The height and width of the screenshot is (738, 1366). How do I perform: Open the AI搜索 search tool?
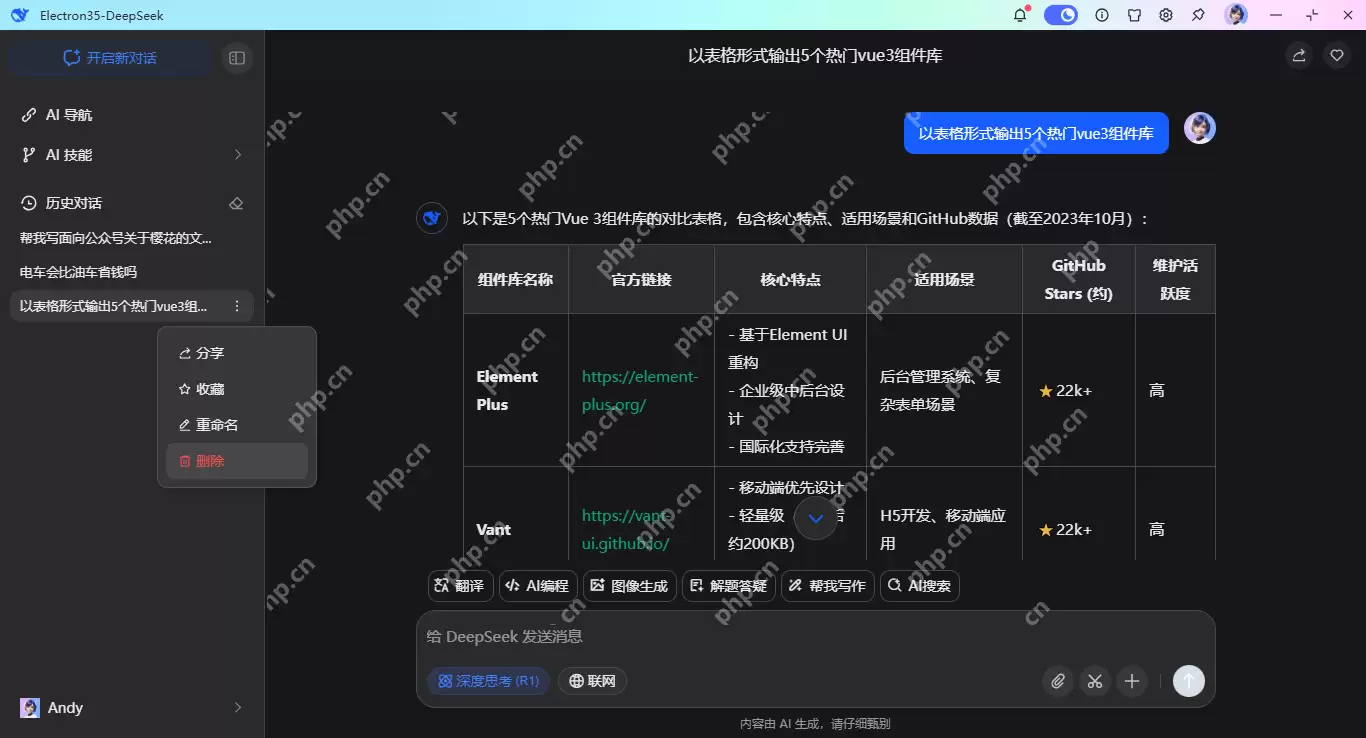(x=919, y=586)
